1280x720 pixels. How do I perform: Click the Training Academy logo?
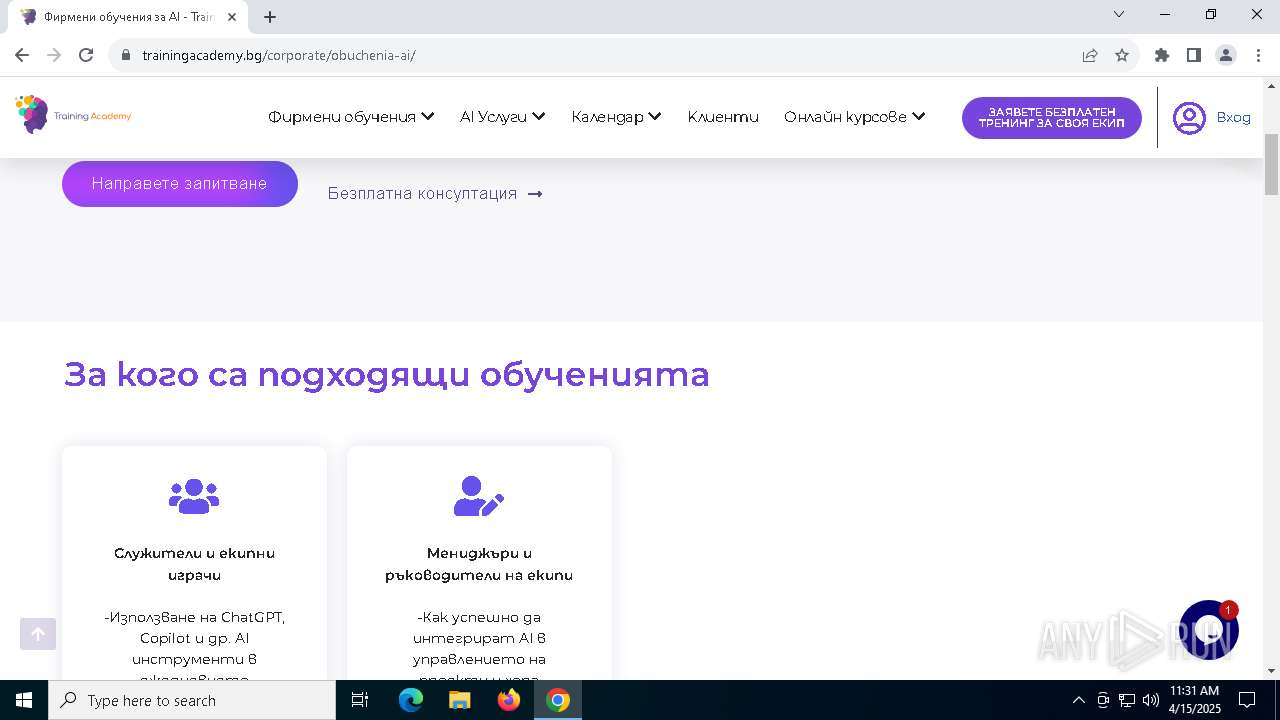[74, 115]
